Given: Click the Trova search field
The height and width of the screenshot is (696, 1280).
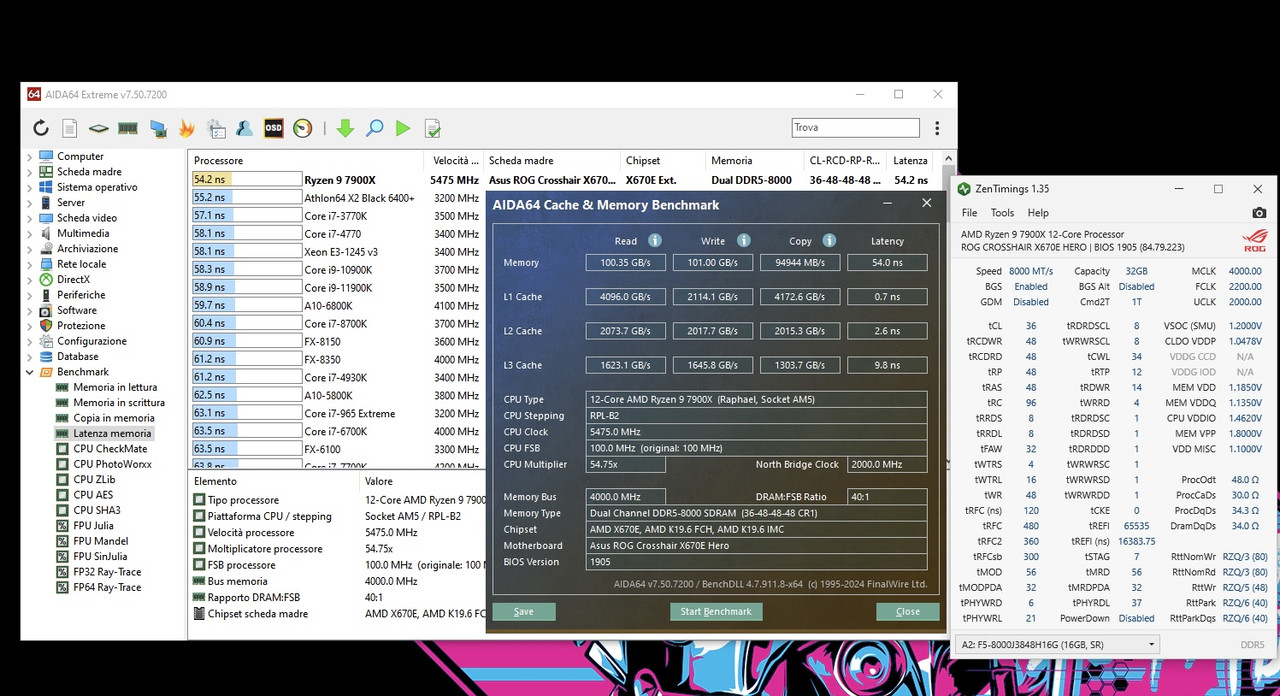Looking at the screenshot, I should (x=855, y=128).
